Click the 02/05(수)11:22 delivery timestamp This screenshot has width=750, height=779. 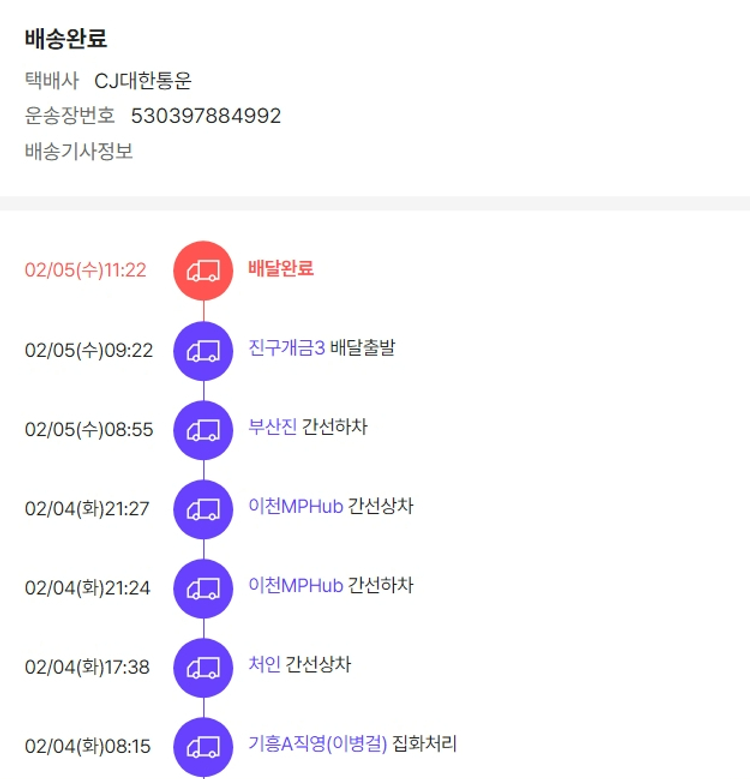pyautogui.click(x=86, y=270)
